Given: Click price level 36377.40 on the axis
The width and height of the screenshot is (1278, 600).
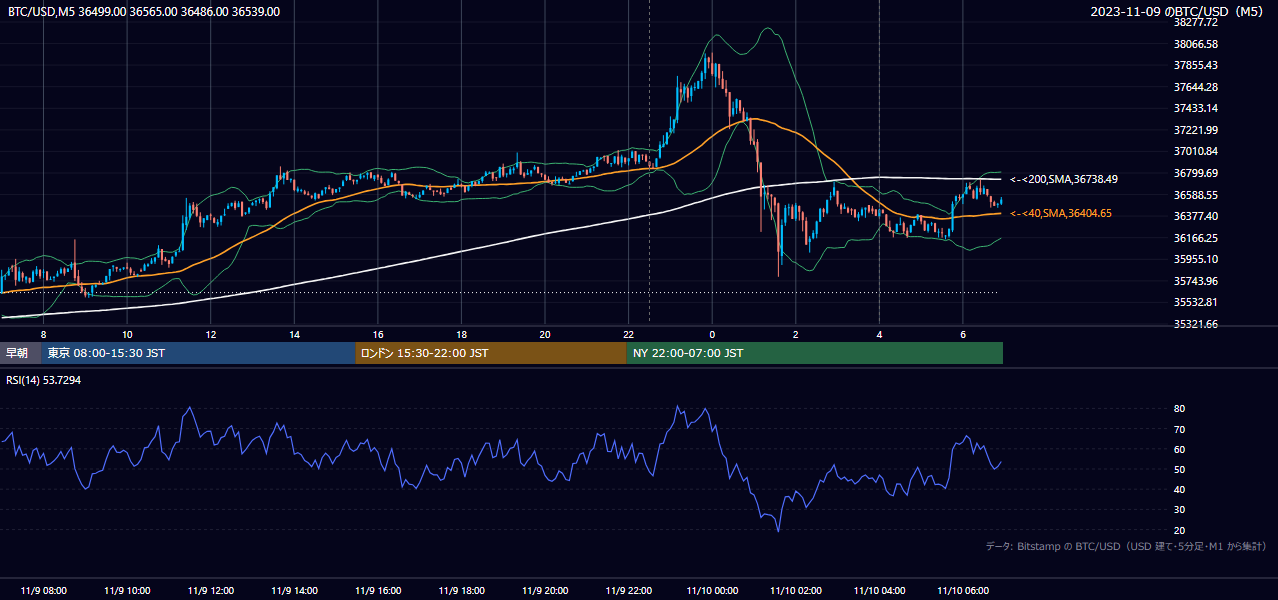Looking at the screenshot, I should coord(1195,216).
